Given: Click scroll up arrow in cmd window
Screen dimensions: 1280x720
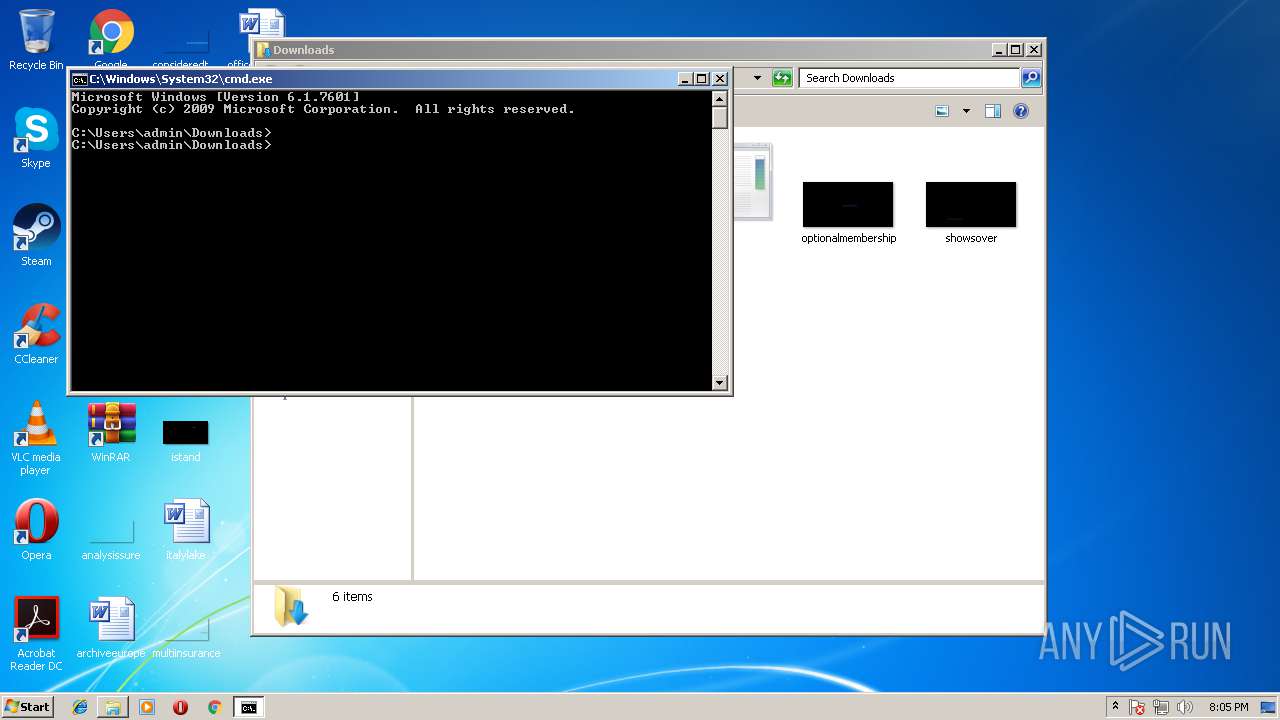Looking at the screenshot, I should tap(719, 98).
